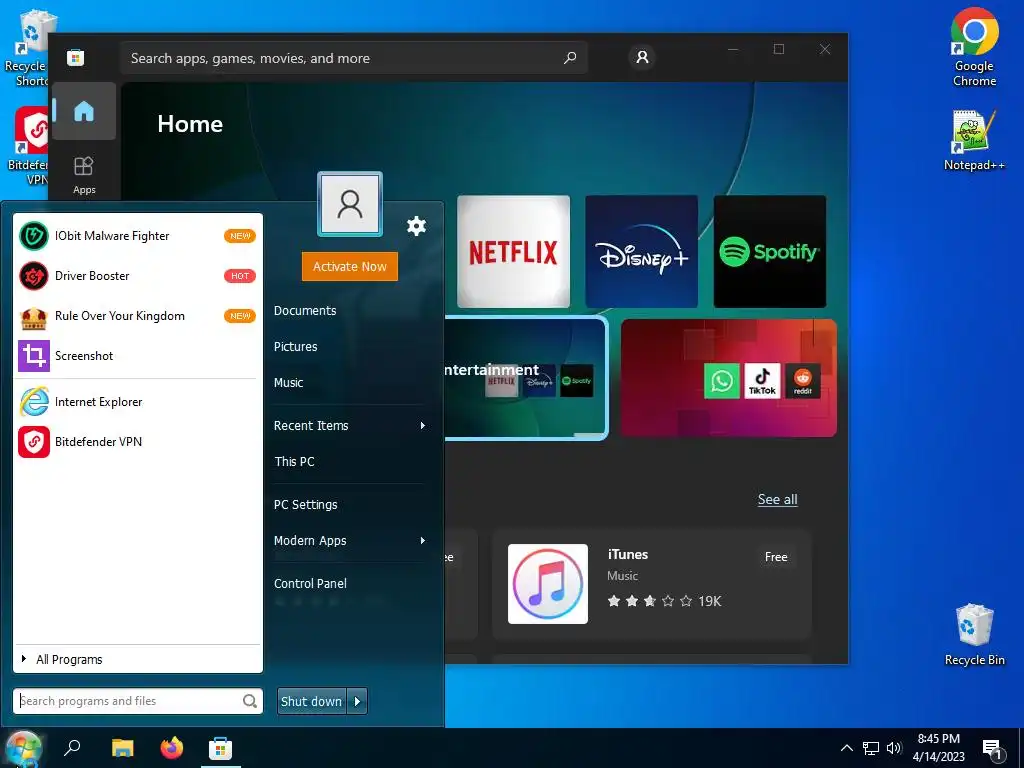Open the Recycle Bin on the desktop

[974, 635]
